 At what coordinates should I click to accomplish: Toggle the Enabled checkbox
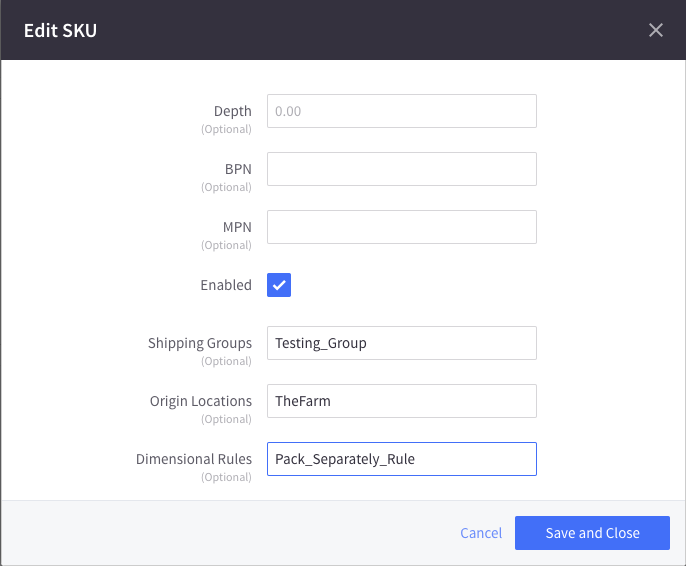coord(279,285)
